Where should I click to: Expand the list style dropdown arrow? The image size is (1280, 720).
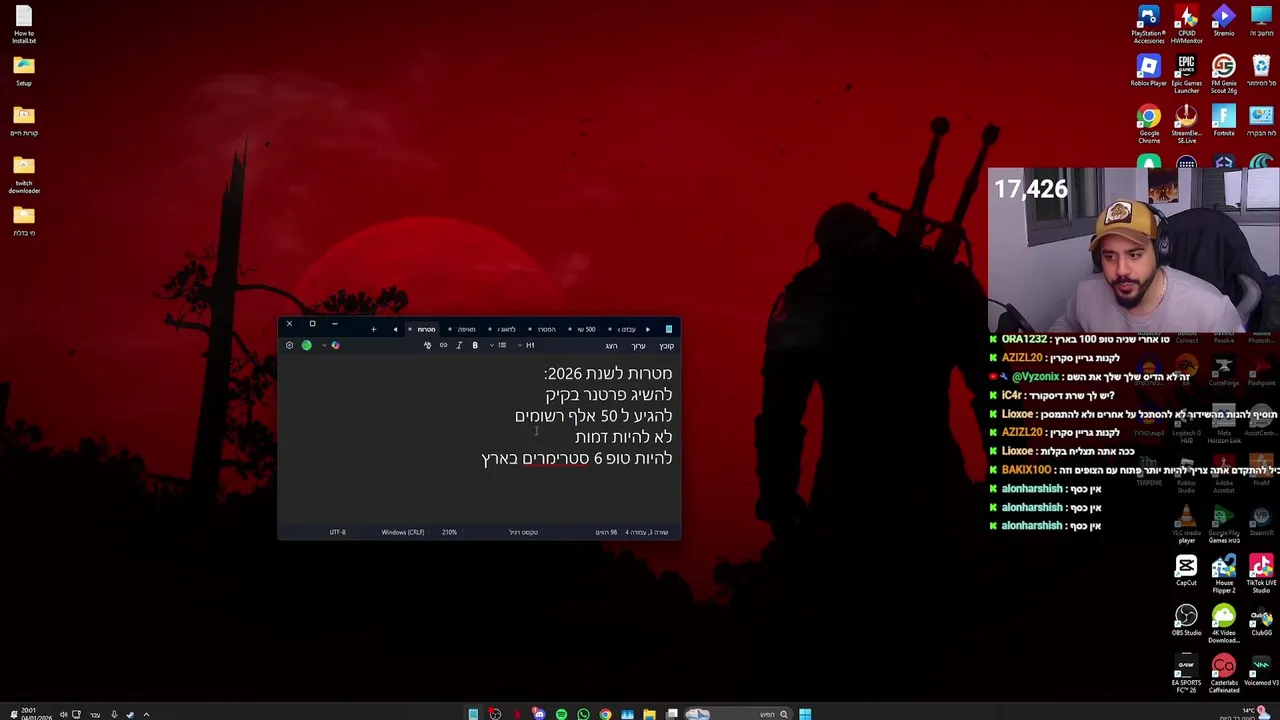492,345
